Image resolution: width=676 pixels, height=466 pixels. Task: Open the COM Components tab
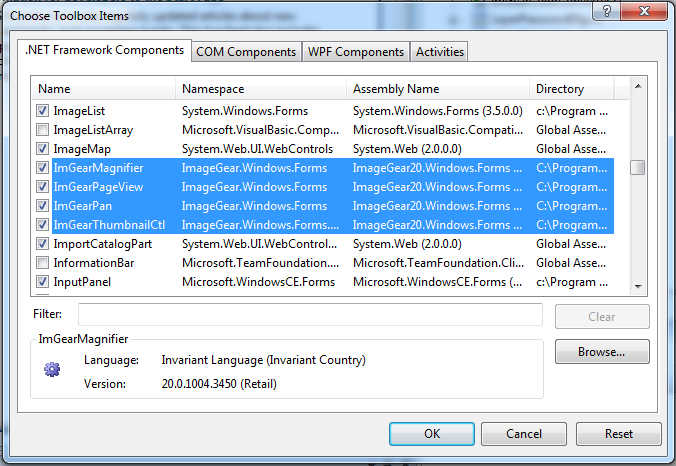click(x=246, y=52)
